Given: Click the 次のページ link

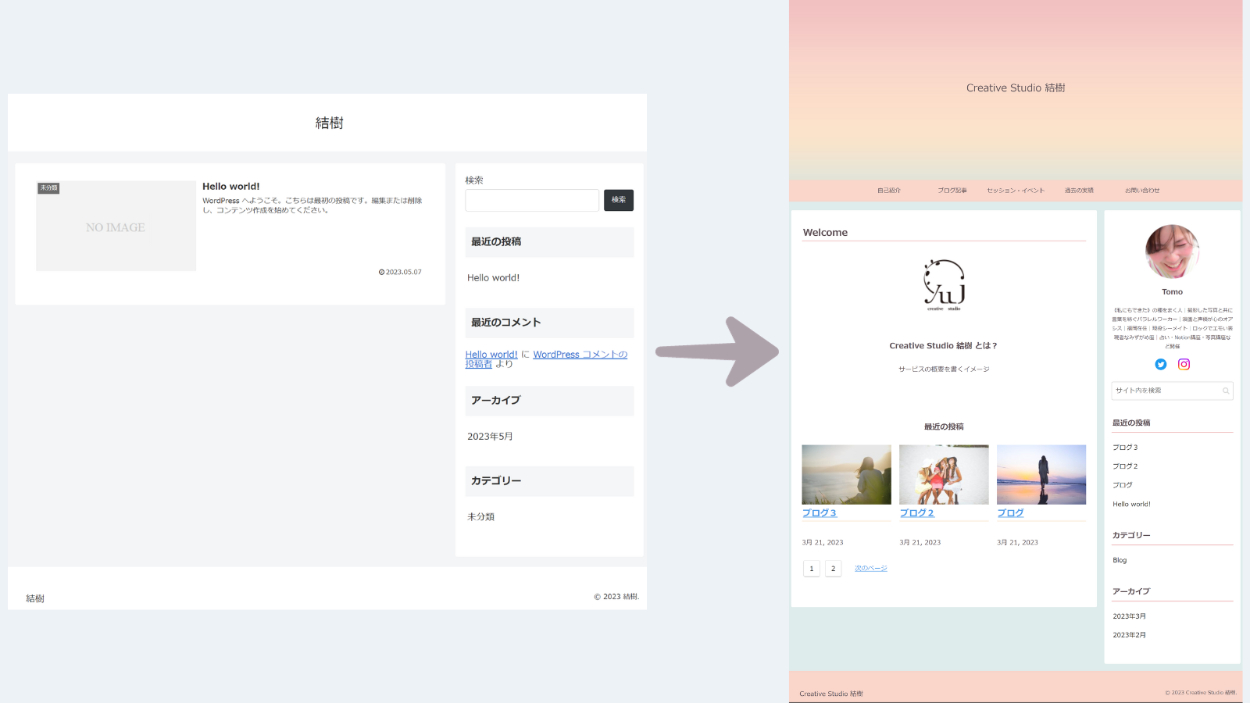Looking at the screenshot, I should coord(871,568).
